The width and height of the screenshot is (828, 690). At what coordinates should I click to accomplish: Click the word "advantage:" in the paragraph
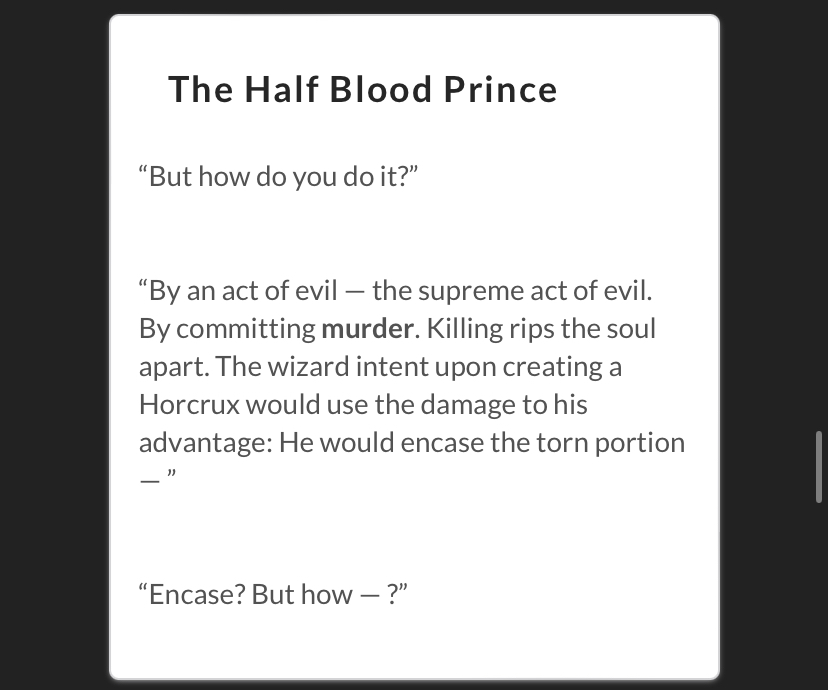point(206,443)
